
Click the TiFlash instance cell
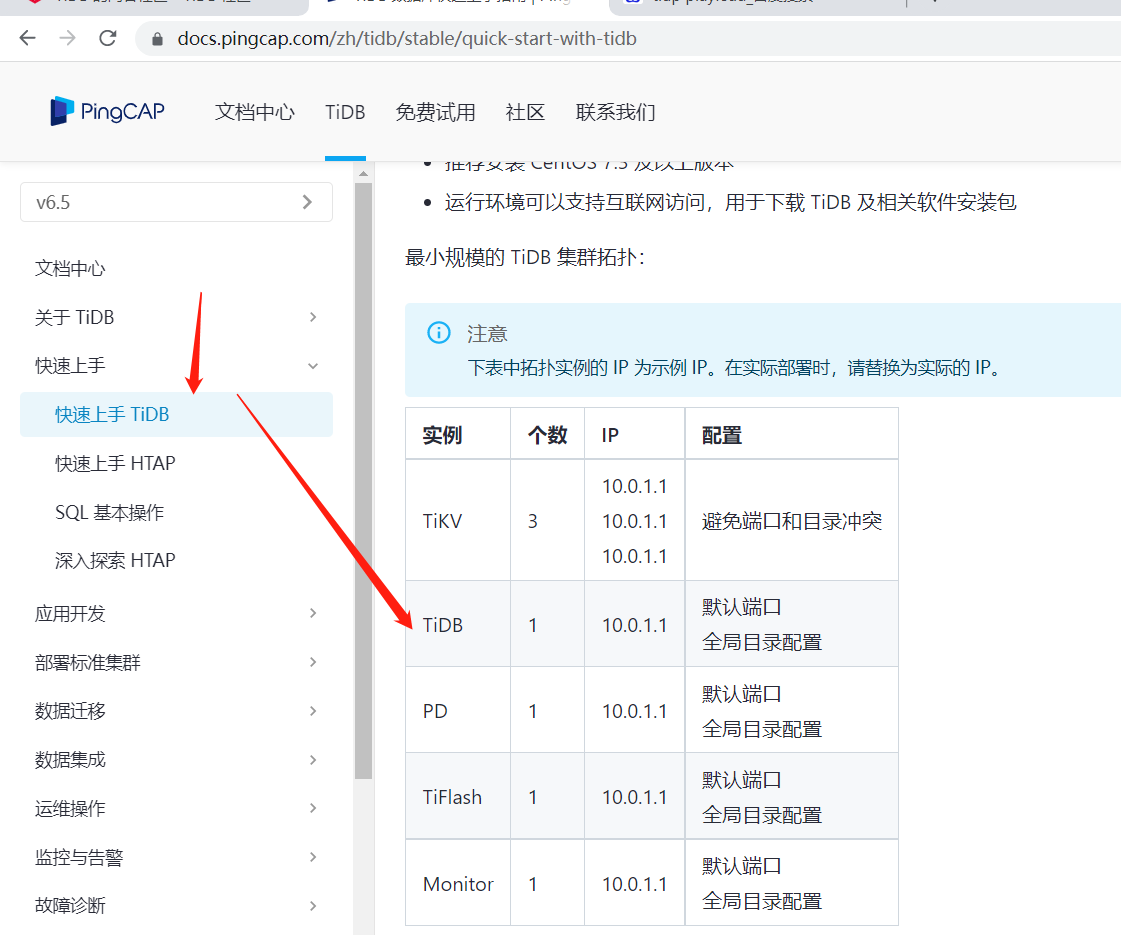pos(458,796)
